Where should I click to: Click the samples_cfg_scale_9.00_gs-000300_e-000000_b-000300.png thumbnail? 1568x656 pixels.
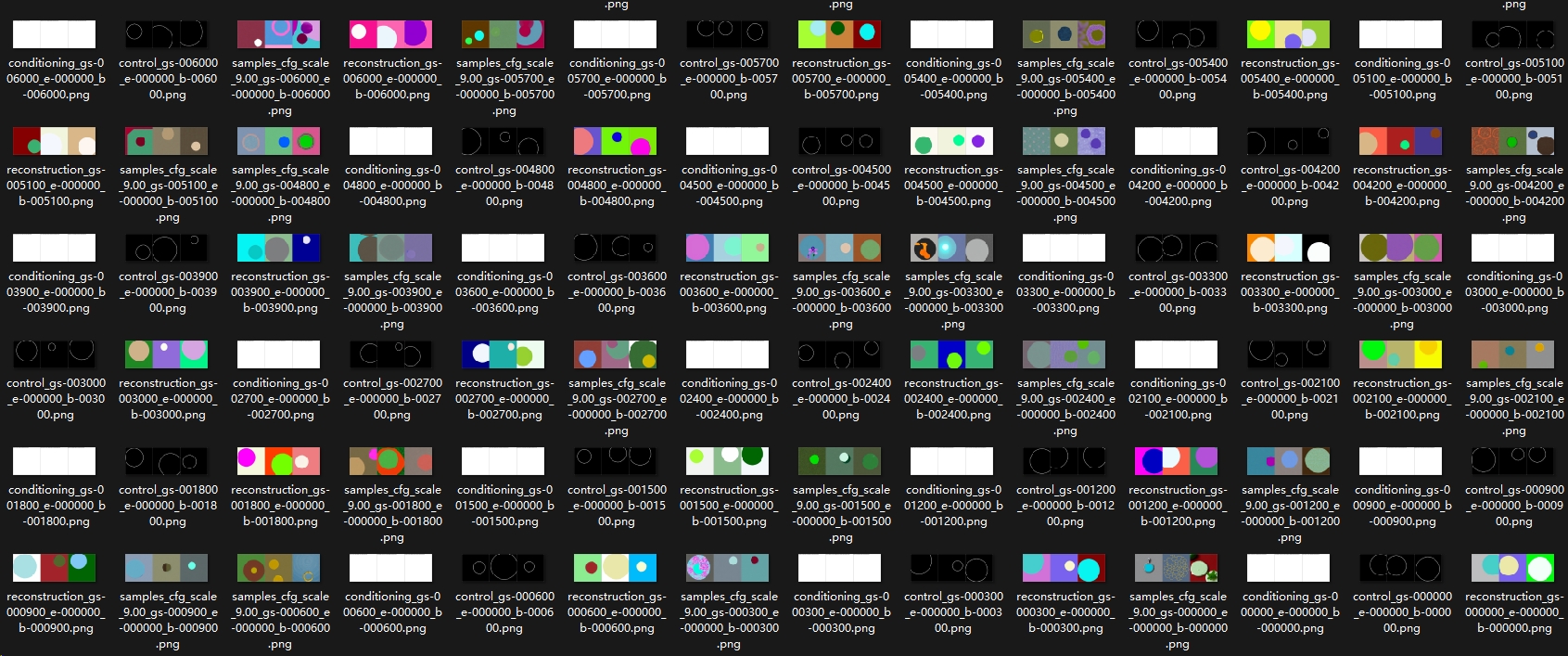coord(728,568)
